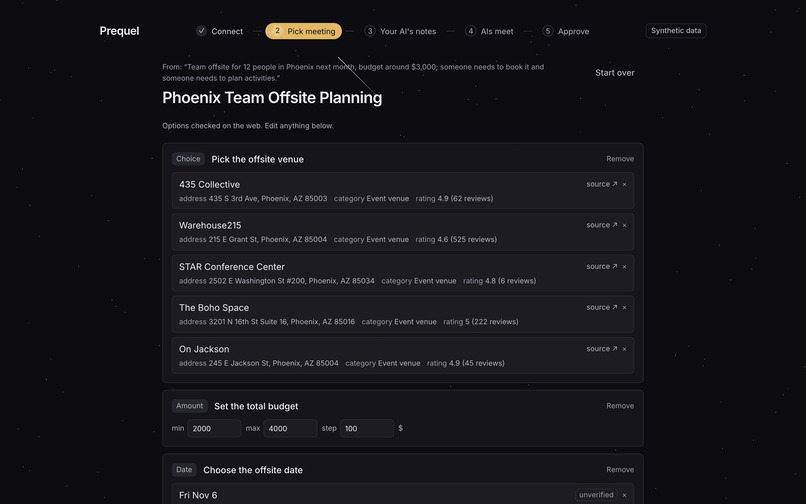Remove the Set the total budget section
This screenshot has width=806, height=504.
click(620, 406)
